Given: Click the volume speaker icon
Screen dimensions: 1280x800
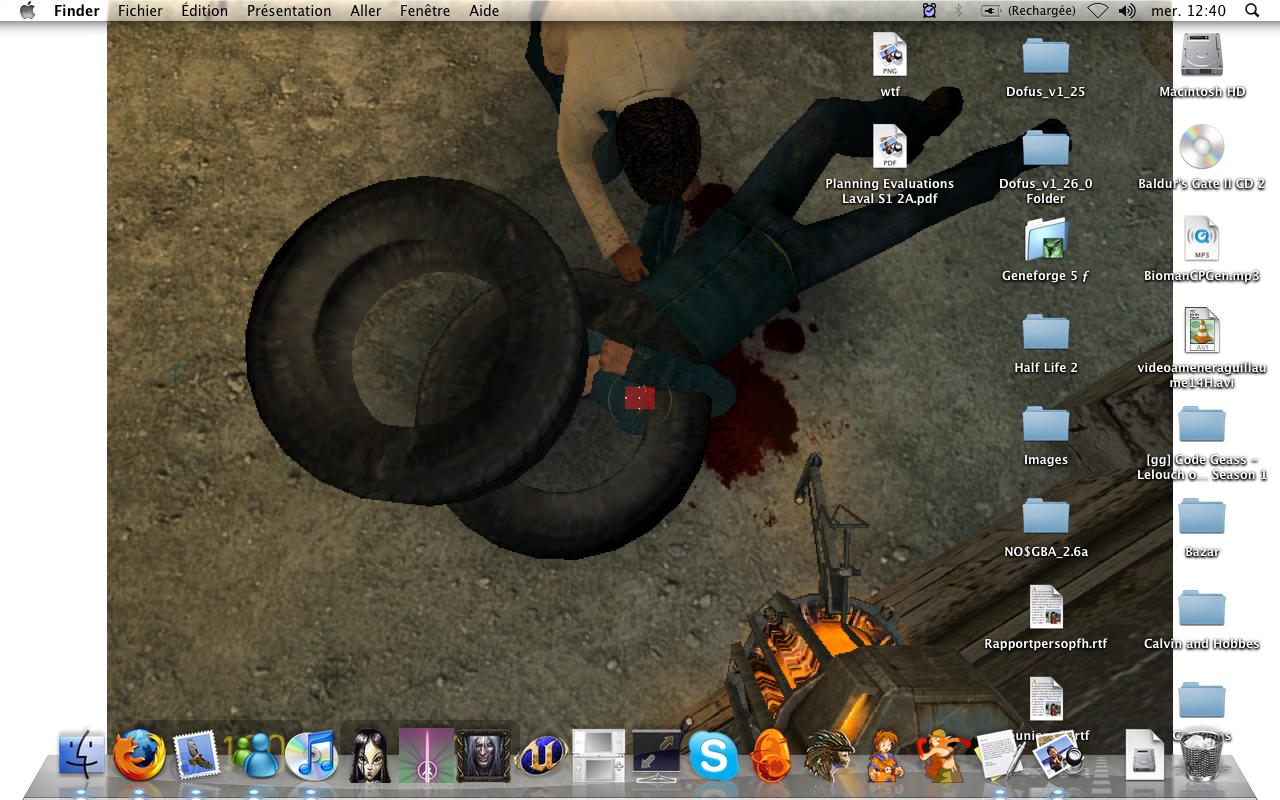Looking at the screenshot, I should 1127,11.
